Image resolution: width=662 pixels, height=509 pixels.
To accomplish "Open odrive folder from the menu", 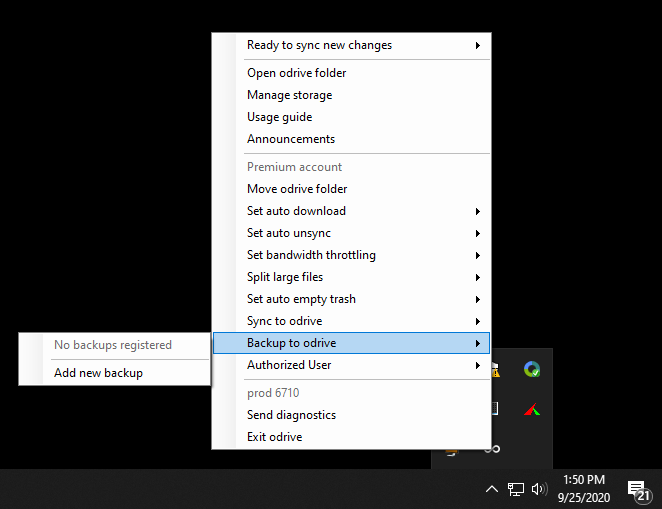I will coord(296,73).
